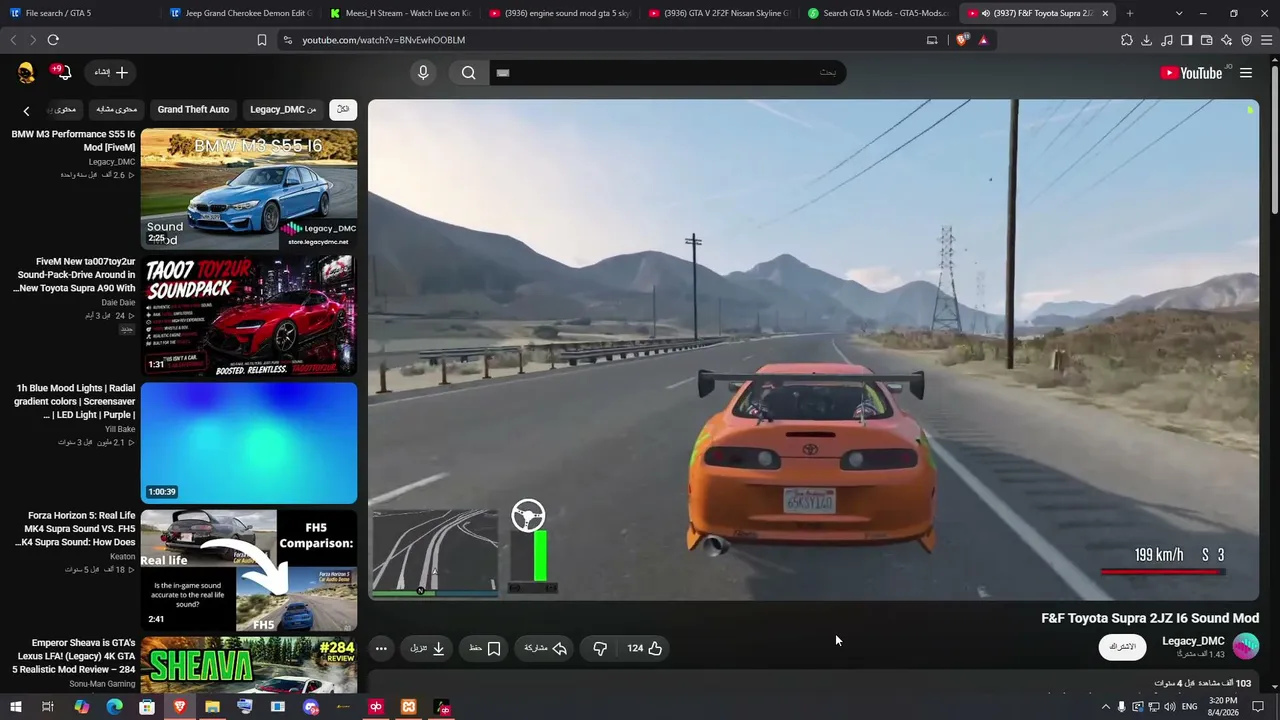Open Microsoft Edge from the taskbar
The image size is (1280, 720).
(114, 707)
